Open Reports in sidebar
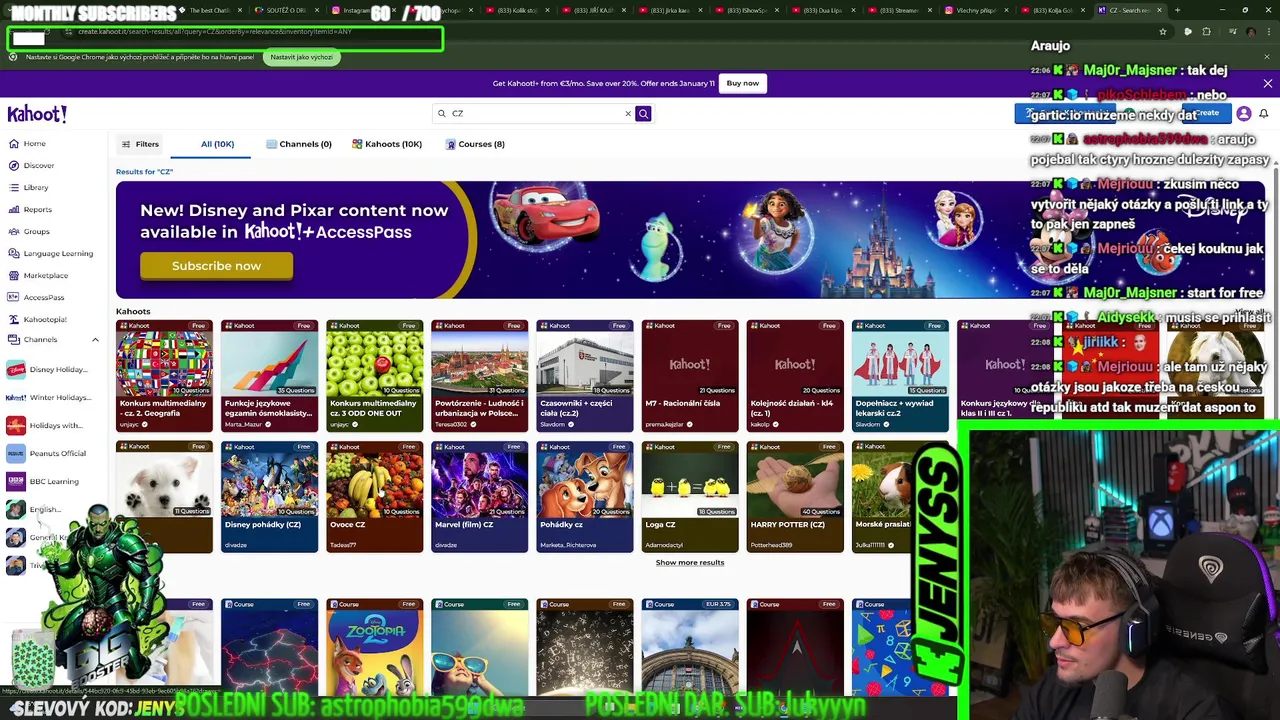This screenshot has height=720, width=1280. pyautogui.click(x=37, y=209)
